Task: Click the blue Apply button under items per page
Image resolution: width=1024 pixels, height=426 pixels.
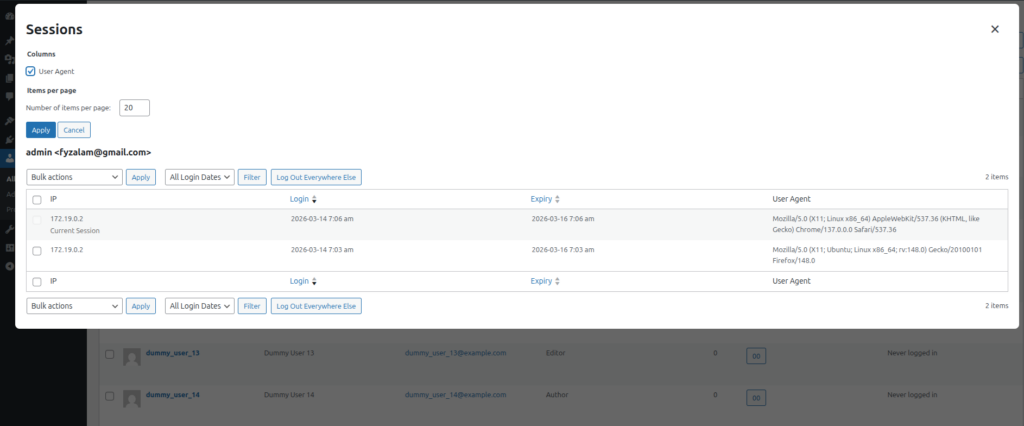Action: 41,130
